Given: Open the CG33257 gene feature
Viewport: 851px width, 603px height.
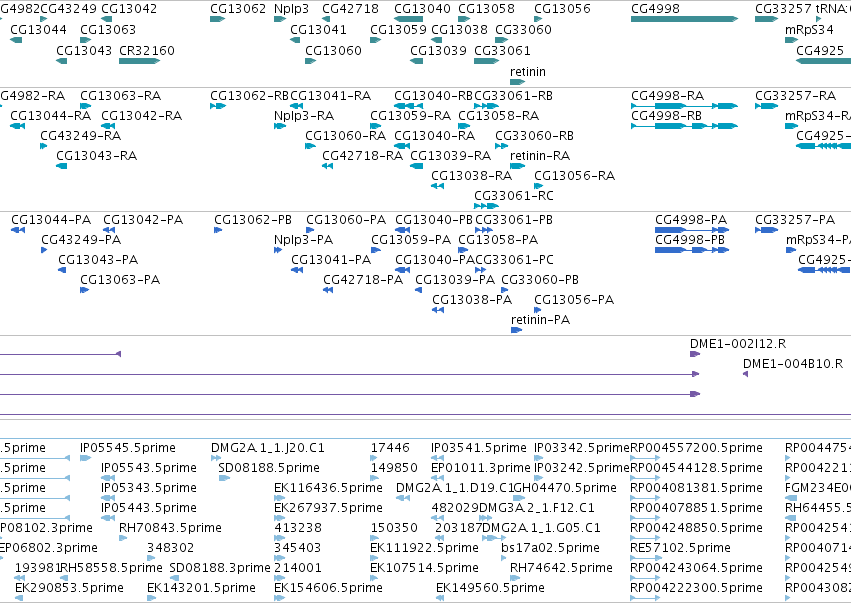Looking at the screenshot, I should (x=766, y=19).
